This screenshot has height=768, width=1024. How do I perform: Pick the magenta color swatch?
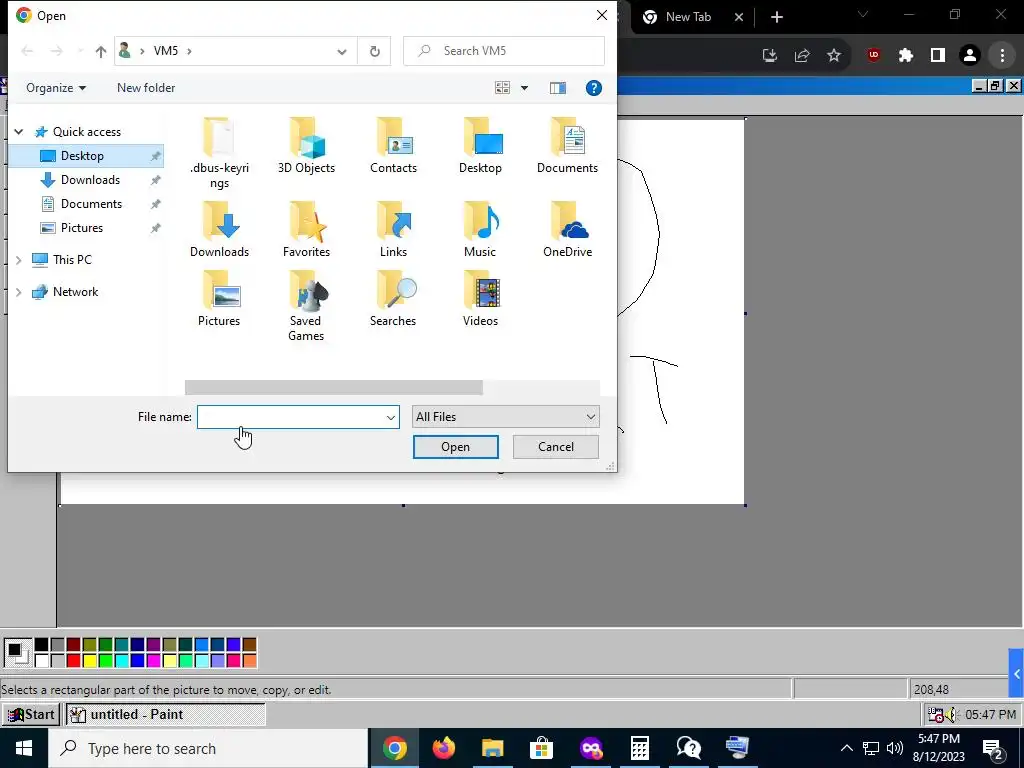tap(153, 661)
